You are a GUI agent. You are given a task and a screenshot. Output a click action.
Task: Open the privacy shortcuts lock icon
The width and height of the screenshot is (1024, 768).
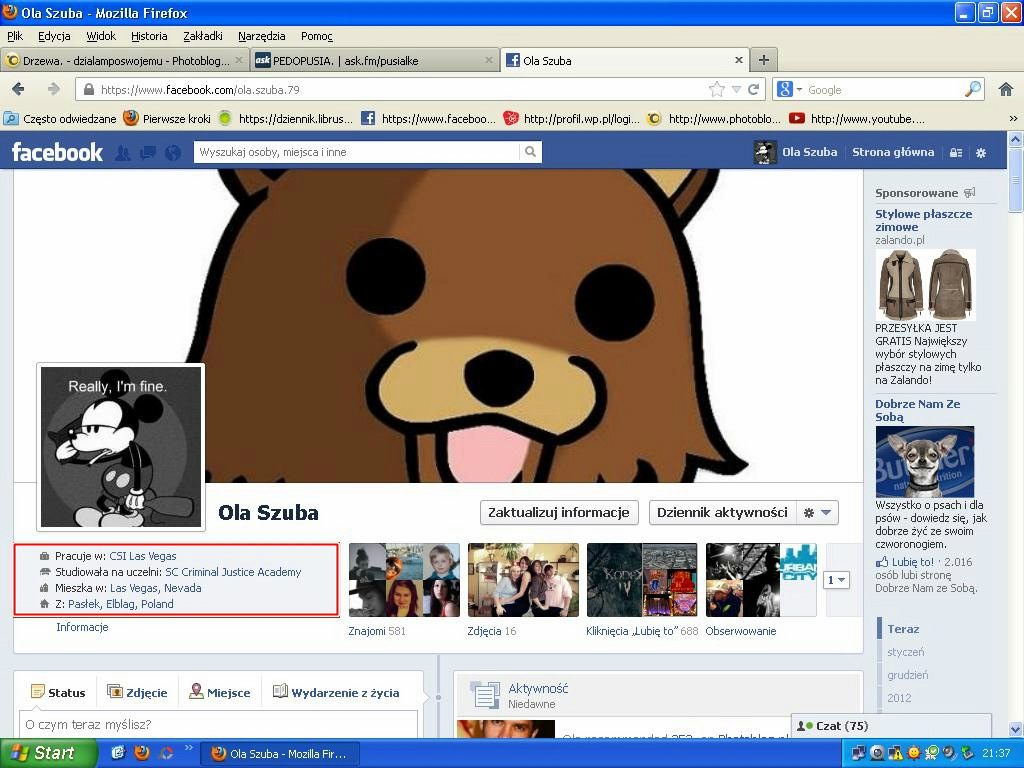pyautogui.click(x=956, y=153)
